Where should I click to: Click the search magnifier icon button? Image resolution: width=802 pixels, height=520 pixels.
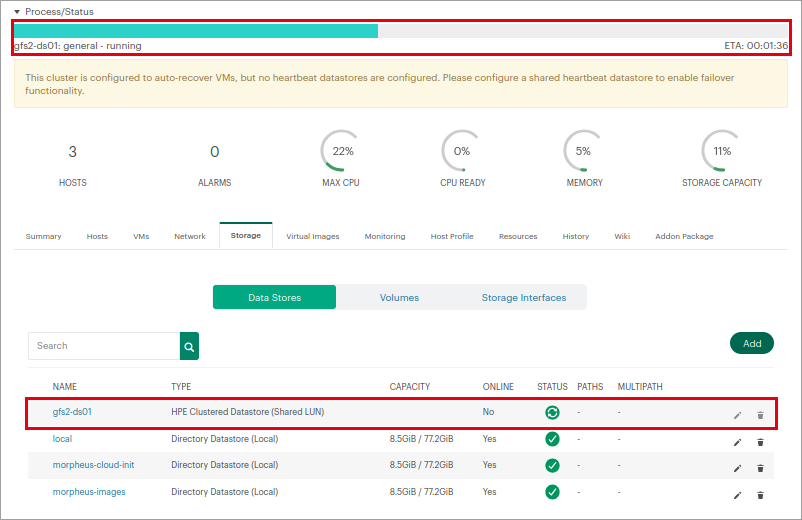coord(189,346)
